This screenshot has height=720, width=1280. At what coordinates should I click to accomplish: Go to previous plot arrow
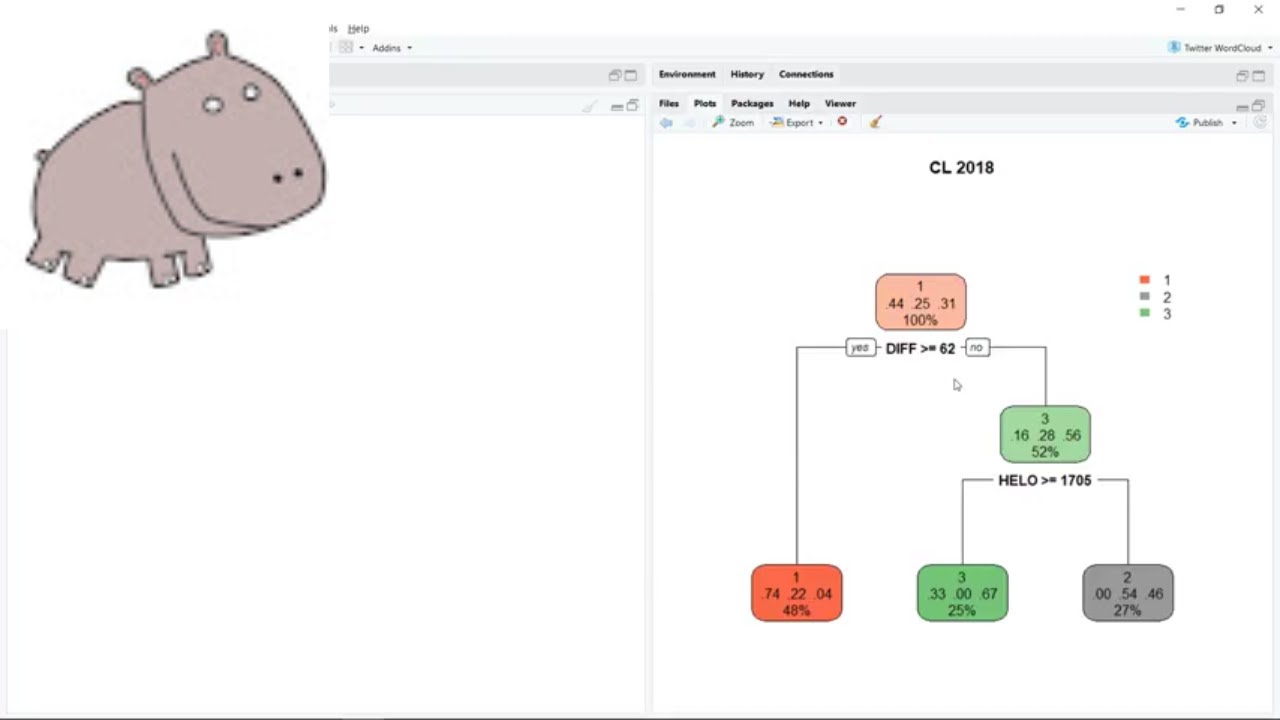pos(666,122)
